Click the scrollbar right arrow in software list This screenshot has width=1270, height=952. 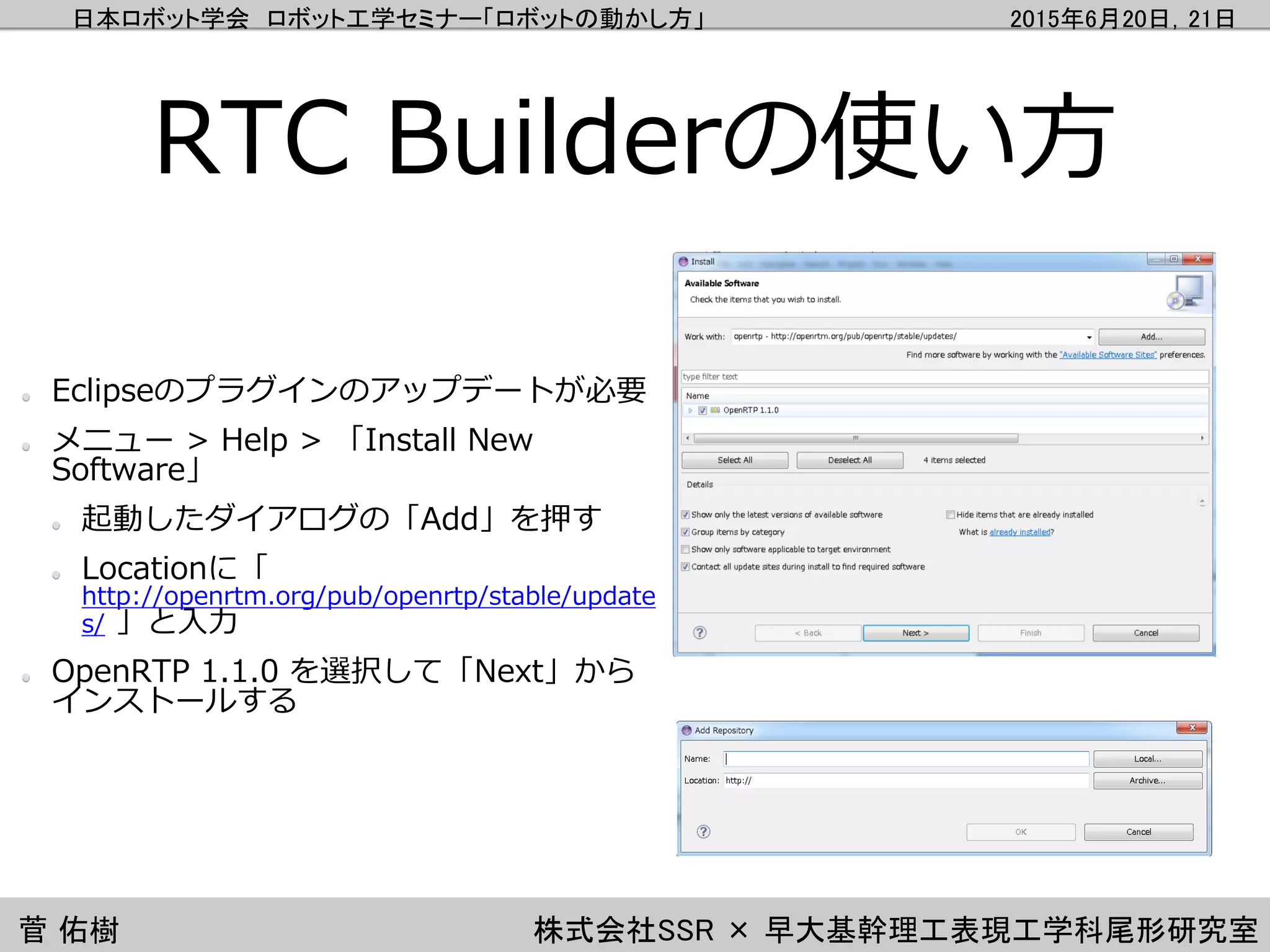(x=1202, y=438)
